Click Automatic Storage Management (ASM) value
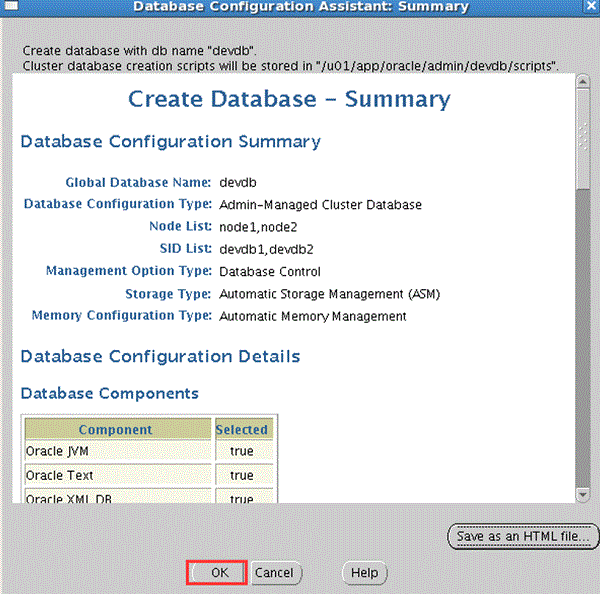This screenshot has height=594, width=600. [x=329, y=294]
